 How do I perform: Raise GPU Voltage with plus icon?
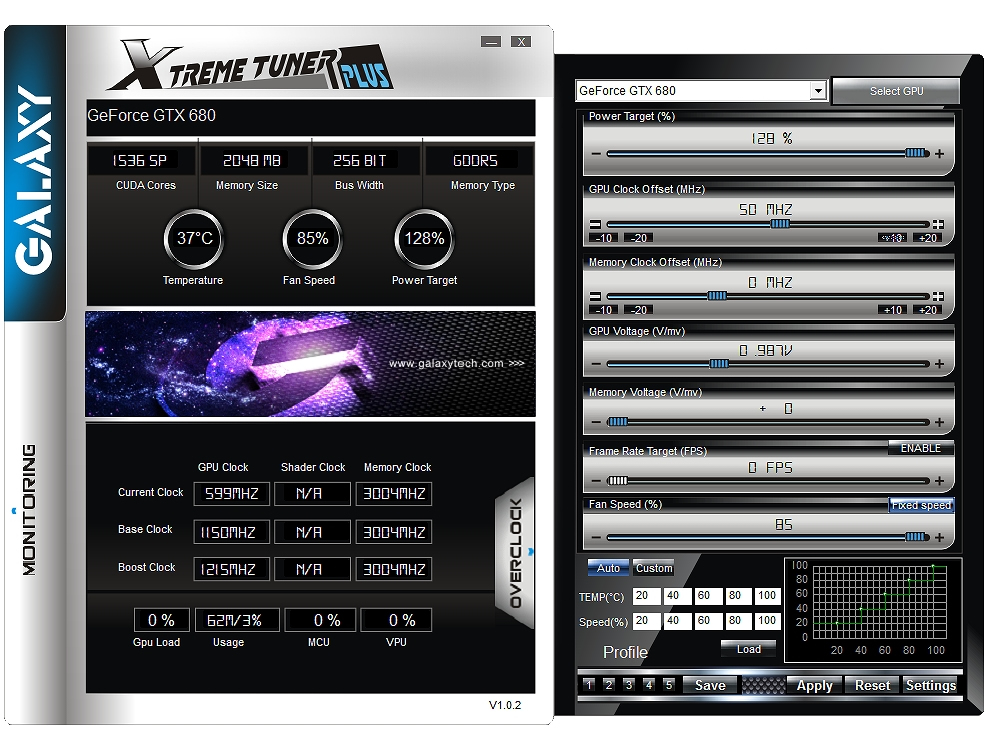tap(939, 364)
